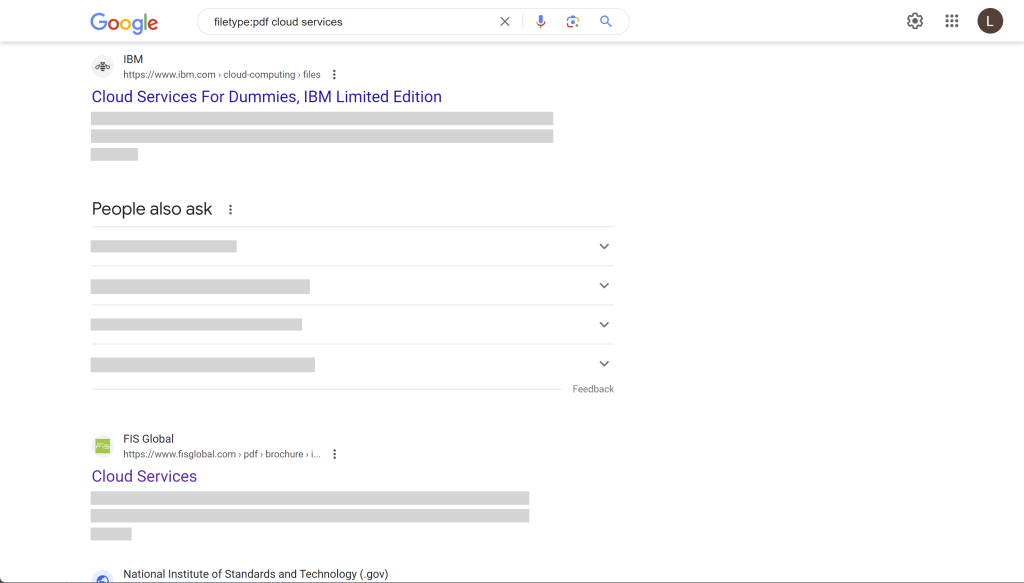
Task: Open the account profile avatar L
Action: 990,21
